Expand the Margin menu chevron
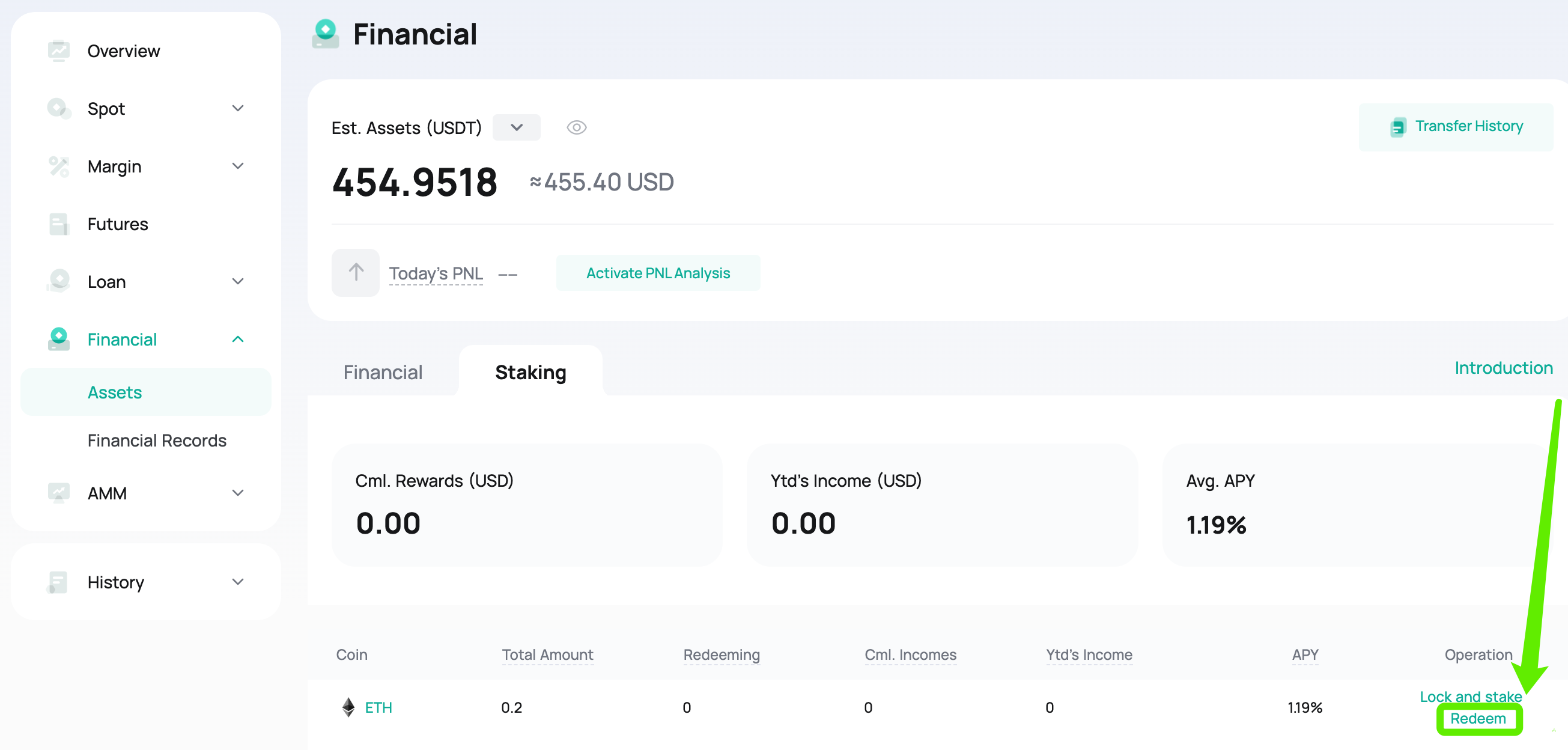This screenshot has height=750, width=1568. point(238,166)
